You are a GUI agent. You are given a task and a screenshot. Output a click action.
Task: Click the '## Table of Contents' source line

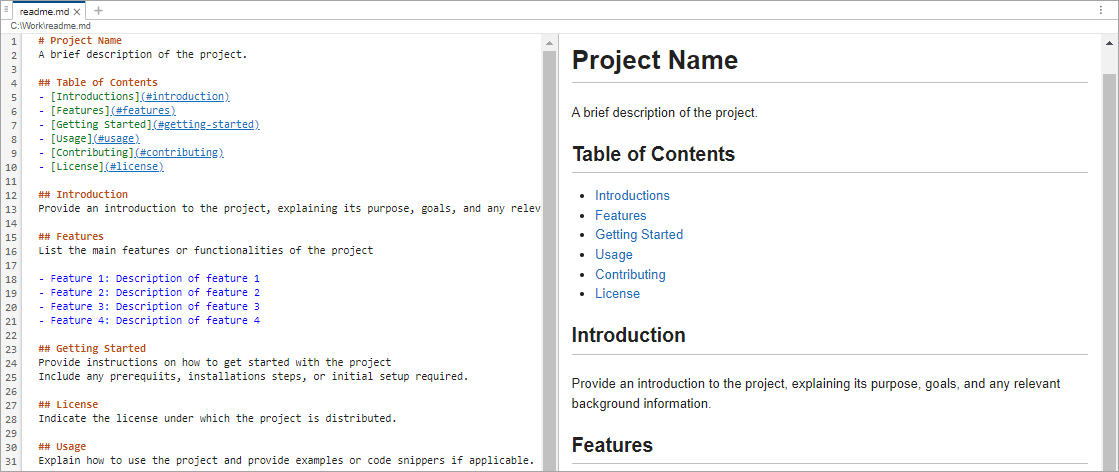(x=98, y=83)
